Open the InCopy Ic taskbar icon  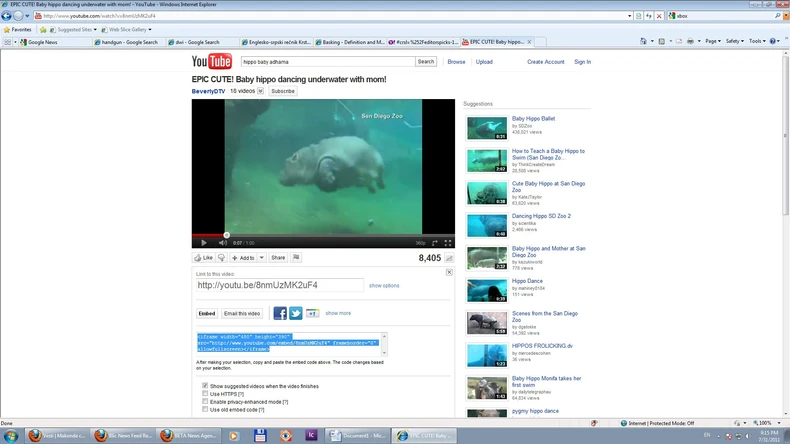coord(311,435)
